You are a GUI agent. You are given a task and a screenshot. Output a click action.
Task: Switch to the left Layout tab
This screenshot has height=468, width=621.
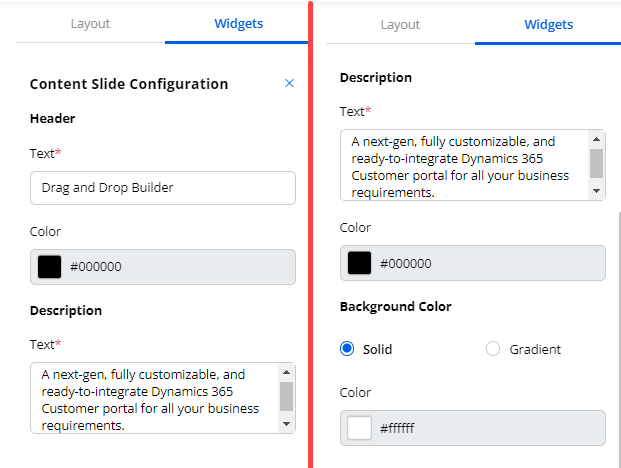[x=90, y=24]
